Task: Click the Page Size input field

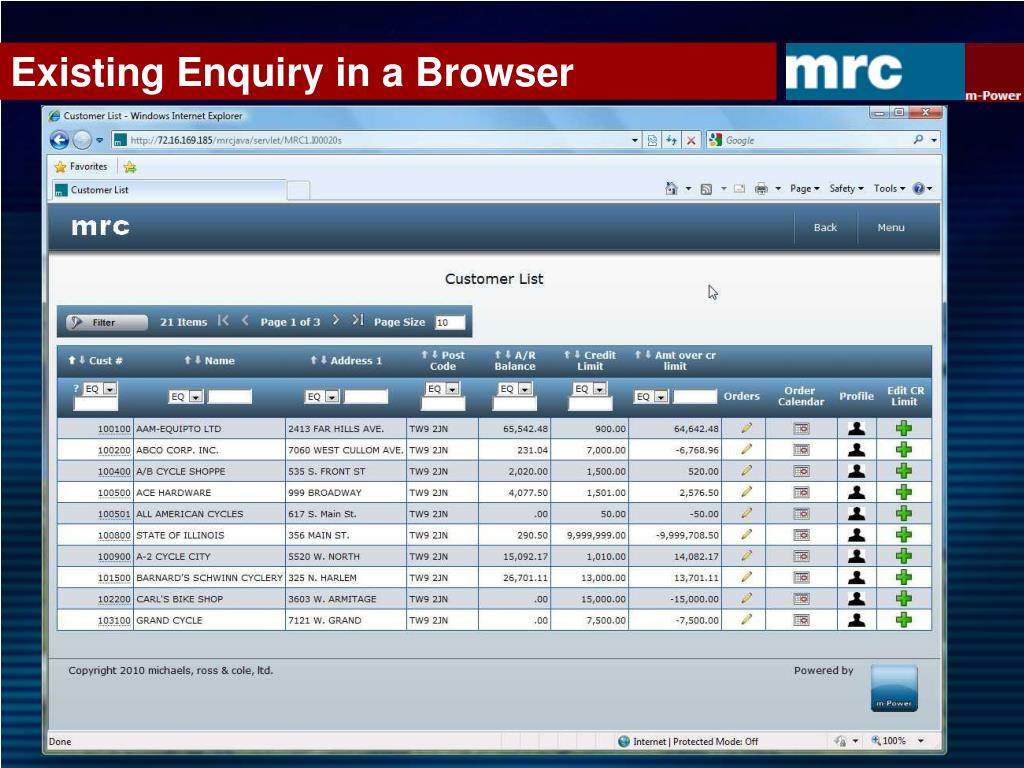Action: pyautogui.click(x=449, y=322)
